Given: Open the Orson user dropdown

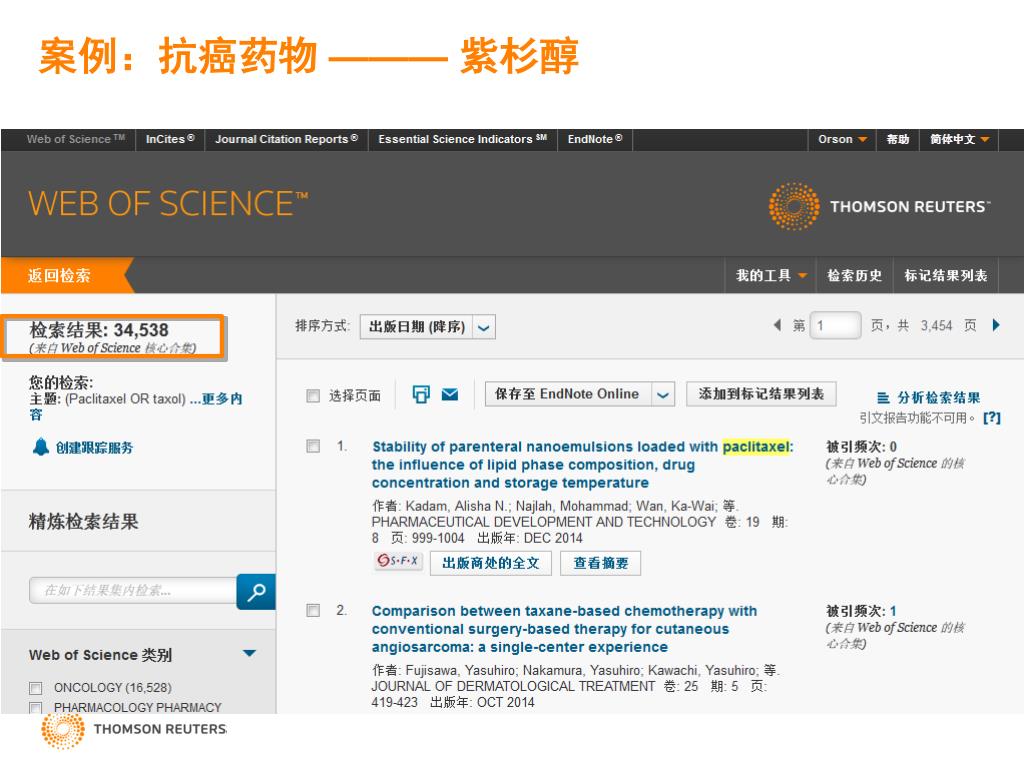Looking at the screenshot, I should [842, 139].
